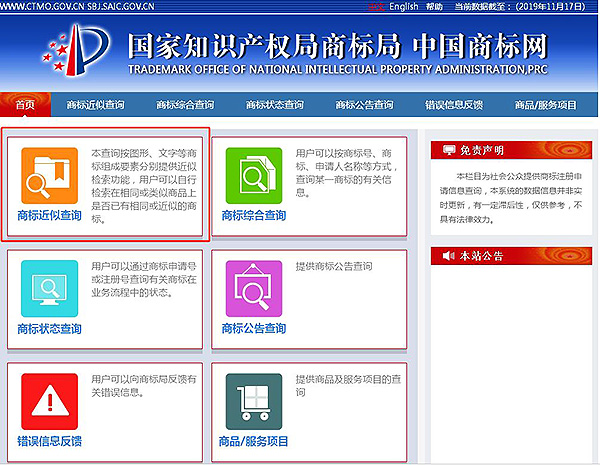Open the 帮助 help link in the top bar
Image resolution: width=600 pixels, height=465 pixels.
pos(434,7)
